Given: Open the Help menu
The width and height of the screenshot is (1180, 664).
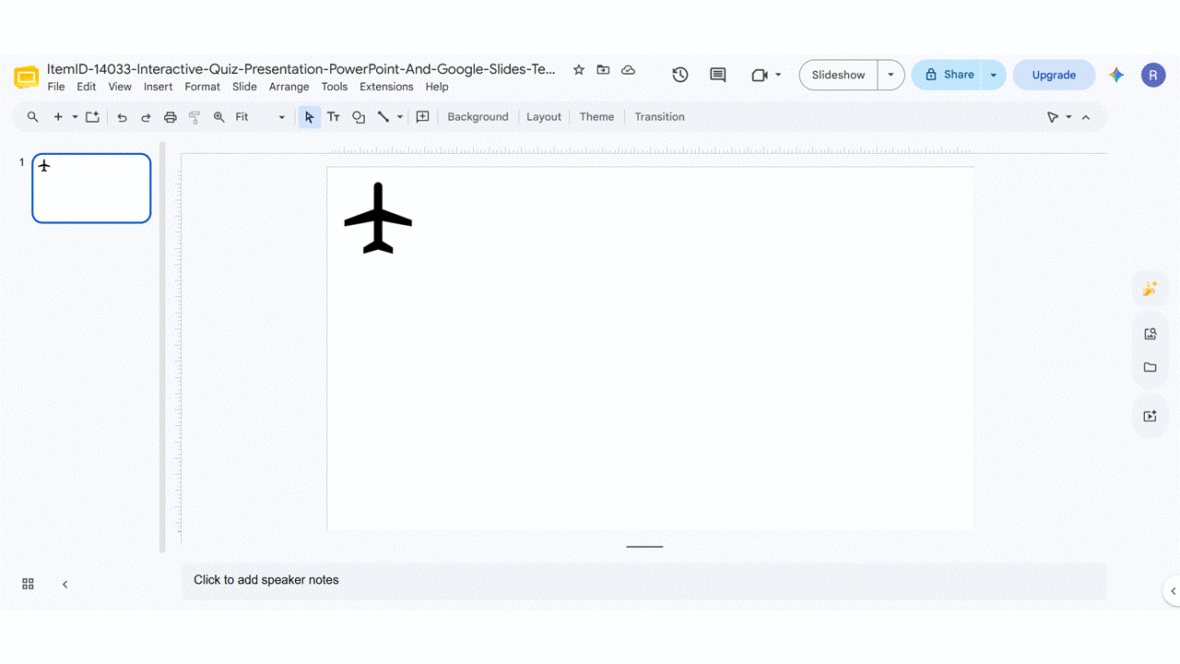Looking at the screenshot, I should tap(436, 87).
